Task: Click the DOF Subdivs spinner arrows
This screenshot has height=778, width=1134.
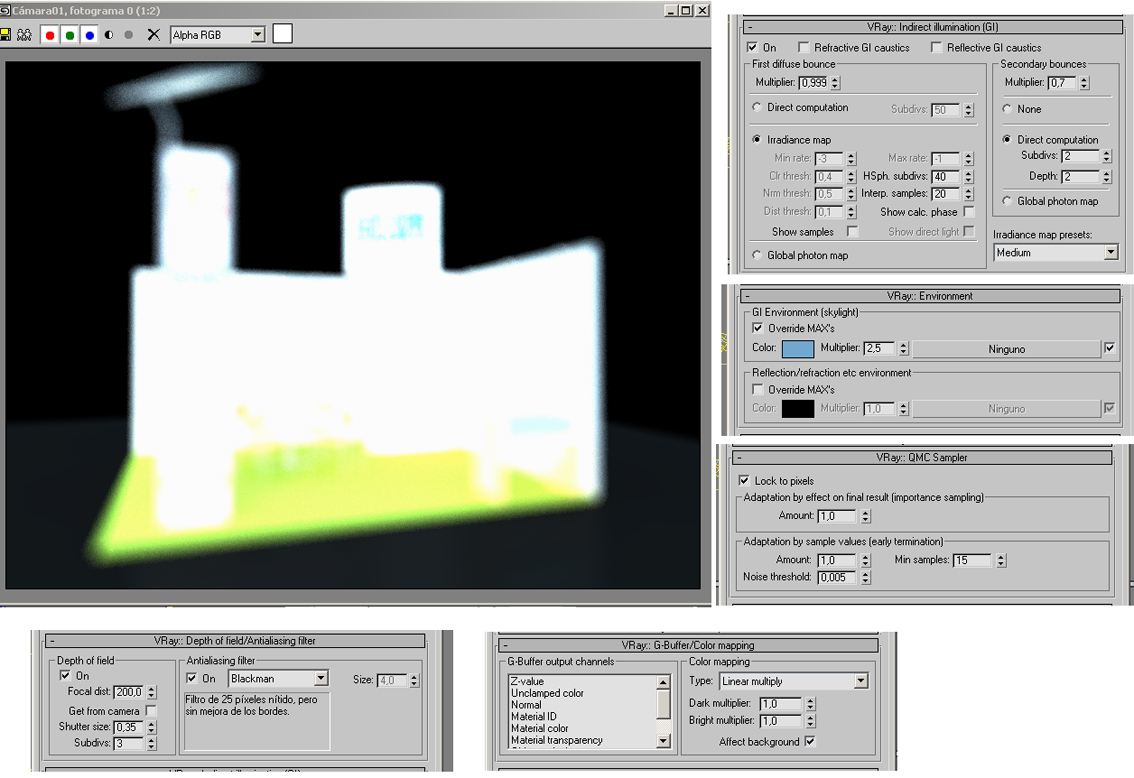Action: pos(151,743)
